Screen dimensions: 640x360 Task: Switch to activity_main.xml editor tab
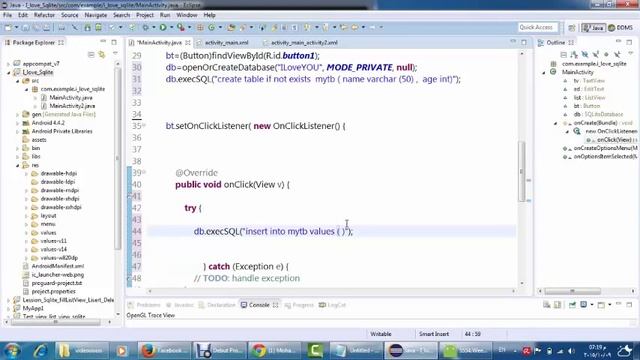223,42
